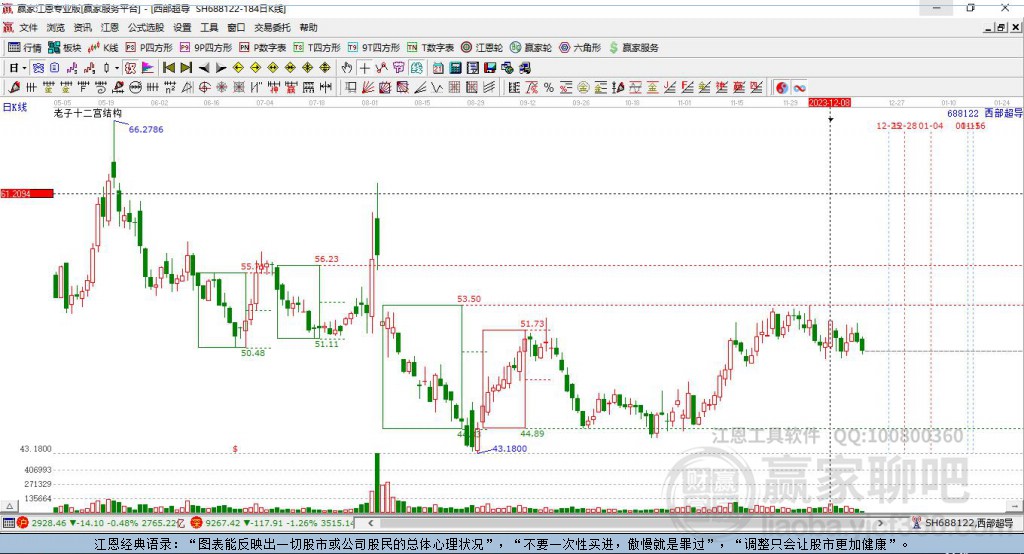Click the black left arrow icon
Screen dimensions: 1024x554
204,68
